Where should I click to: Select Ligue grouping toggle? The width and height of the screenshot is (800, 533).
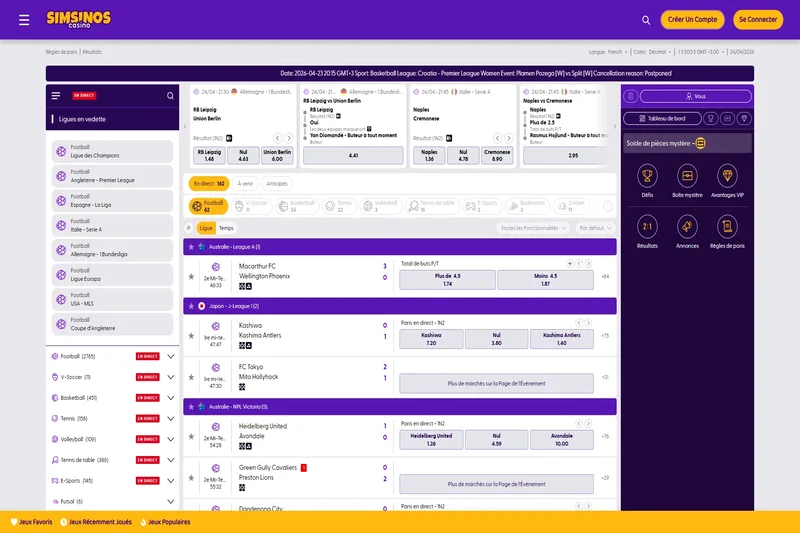206,228
